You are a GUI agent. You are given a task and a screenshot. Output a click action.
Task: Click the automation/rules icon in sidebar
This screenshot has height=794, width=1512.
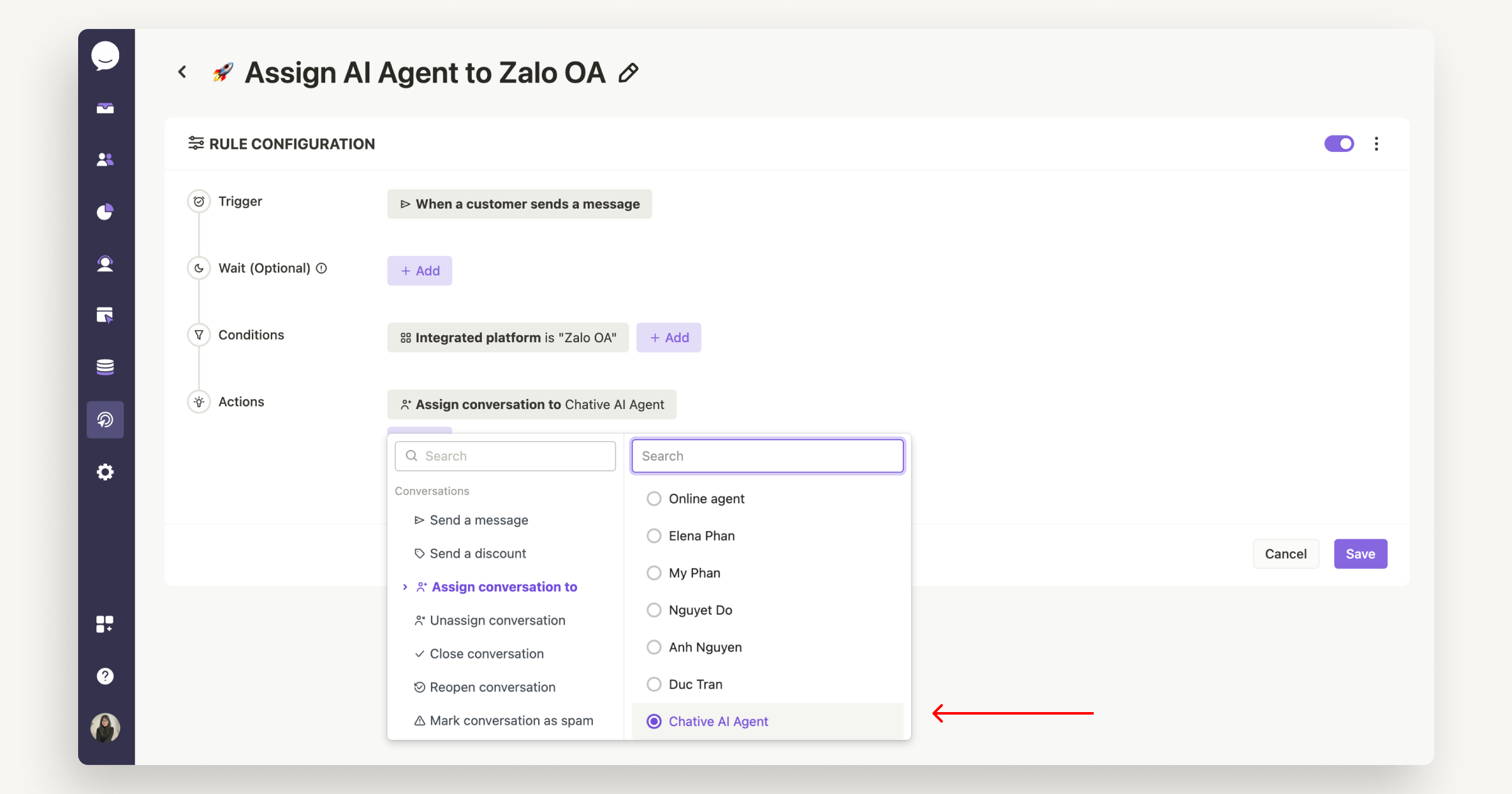tap(106, 419)
